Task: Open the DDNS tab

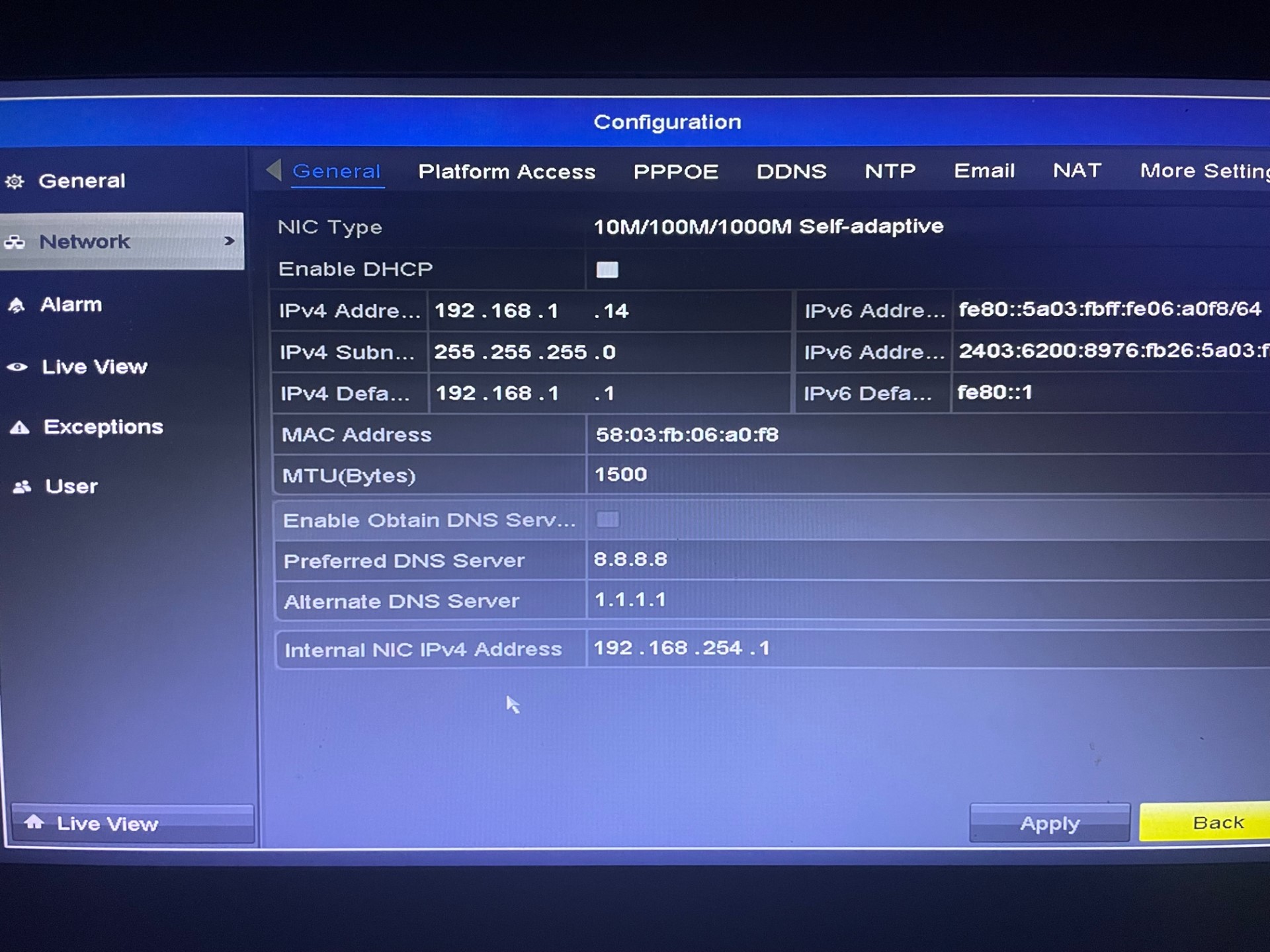Action: 791,172
